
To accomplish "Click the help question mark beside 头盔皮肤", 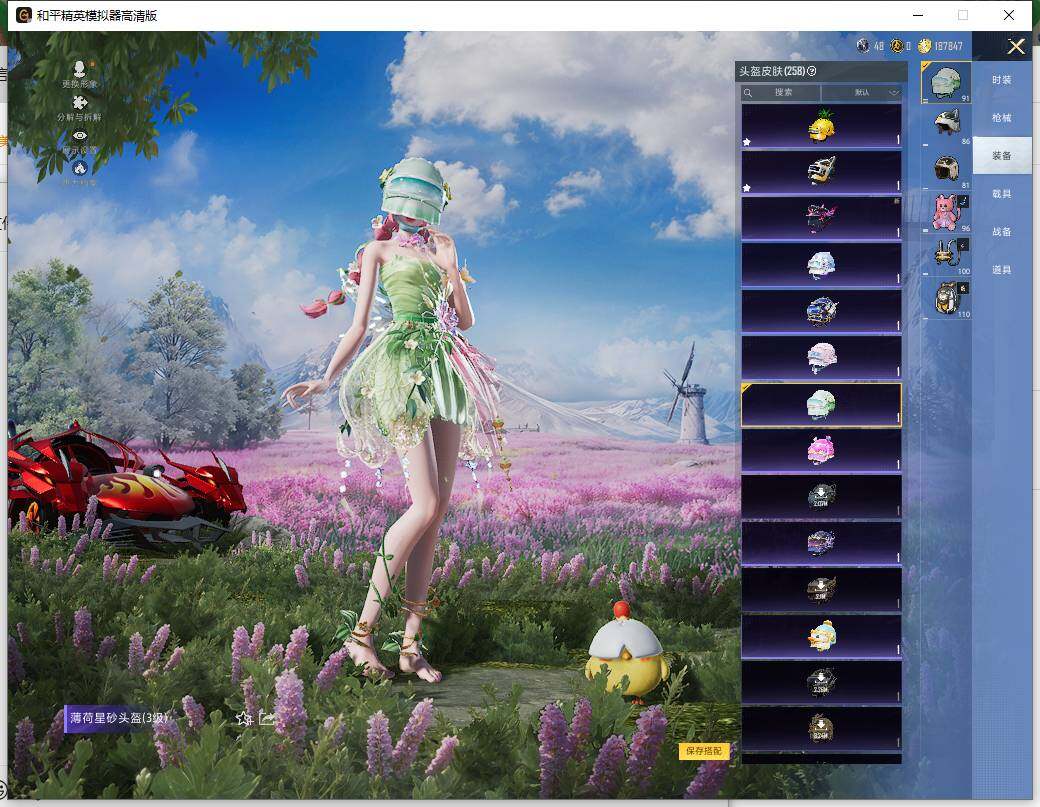I will point(812,71).
